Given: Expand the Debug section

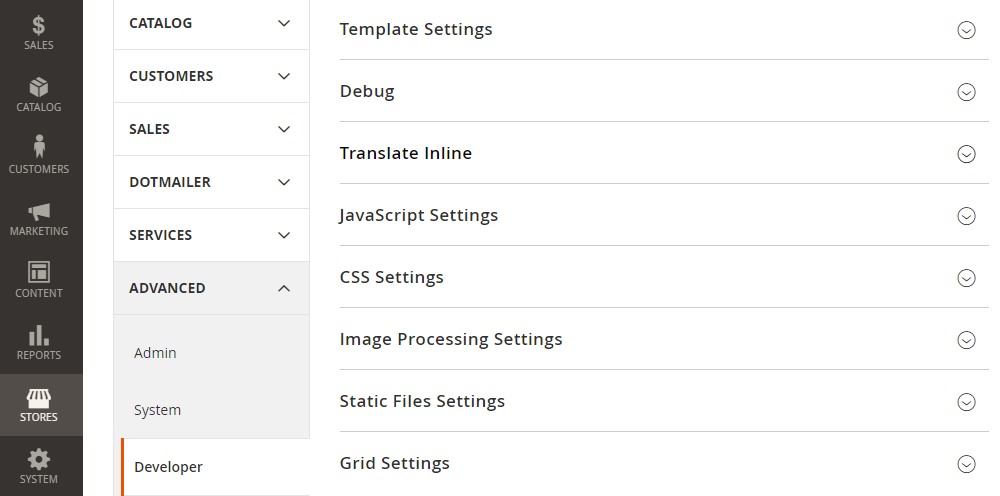Looking at the screenshot, I should tap(966, 92).
